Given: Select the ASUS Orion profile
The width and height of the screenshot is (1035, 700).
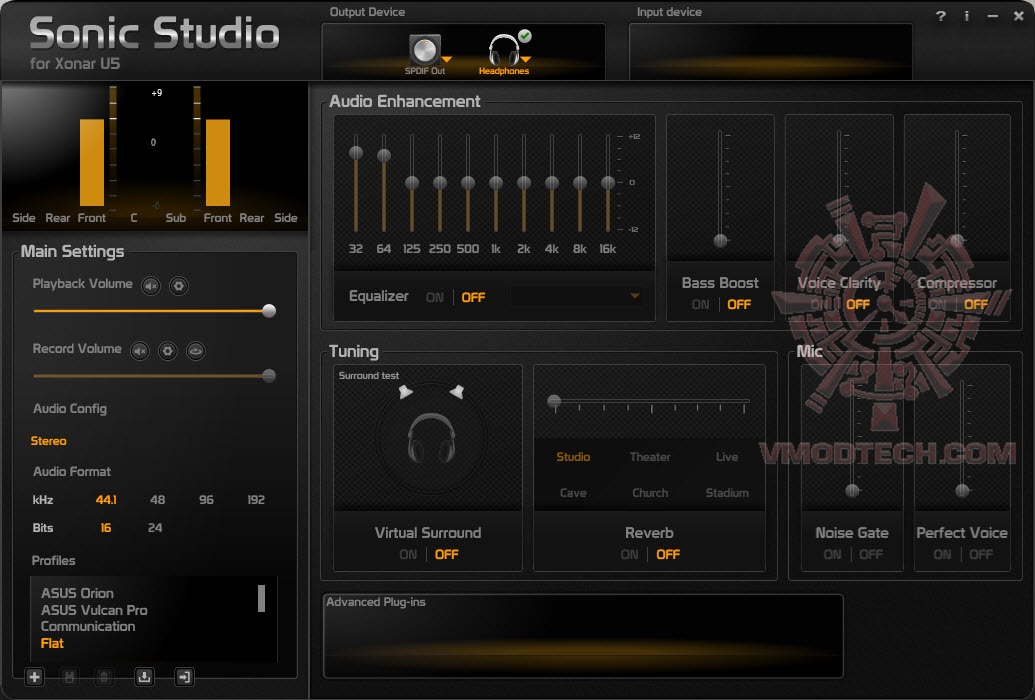Looking at the screenshot, I should [77, 594].
